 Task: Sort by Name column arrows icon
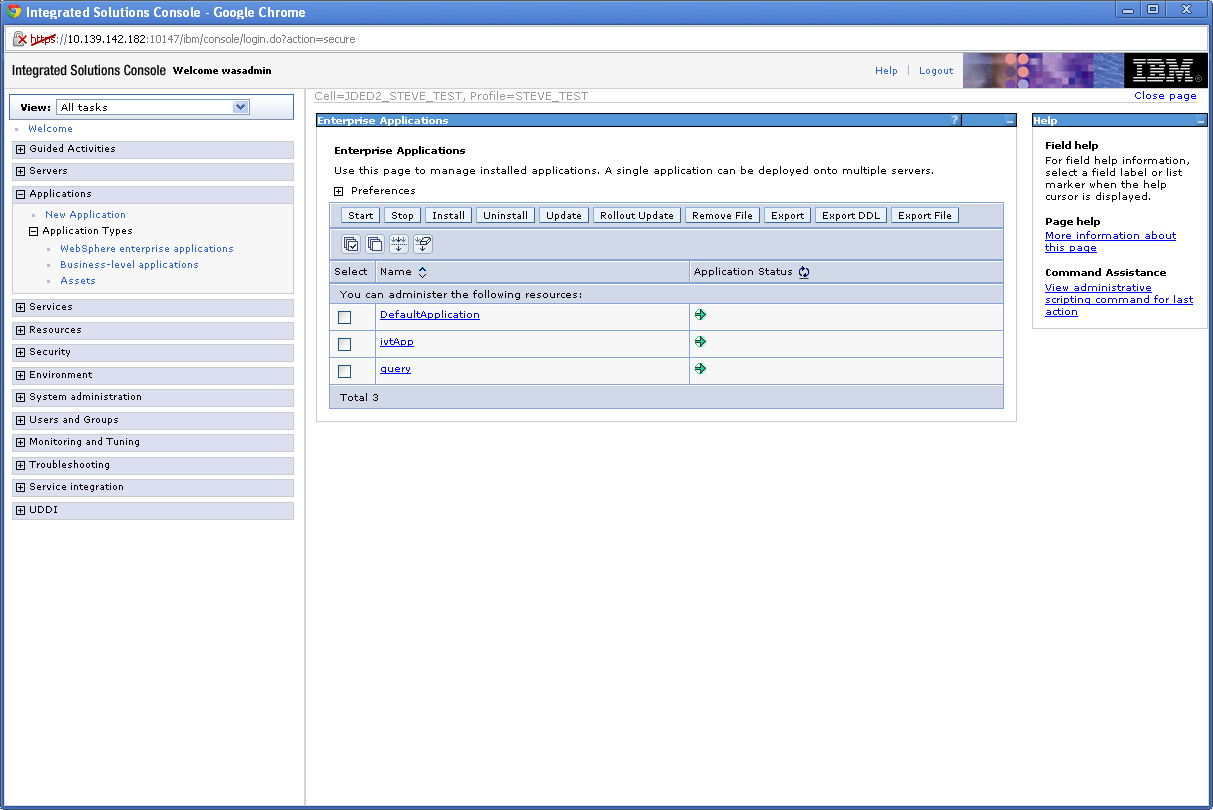pyautogui.click(x=422, y=272)
